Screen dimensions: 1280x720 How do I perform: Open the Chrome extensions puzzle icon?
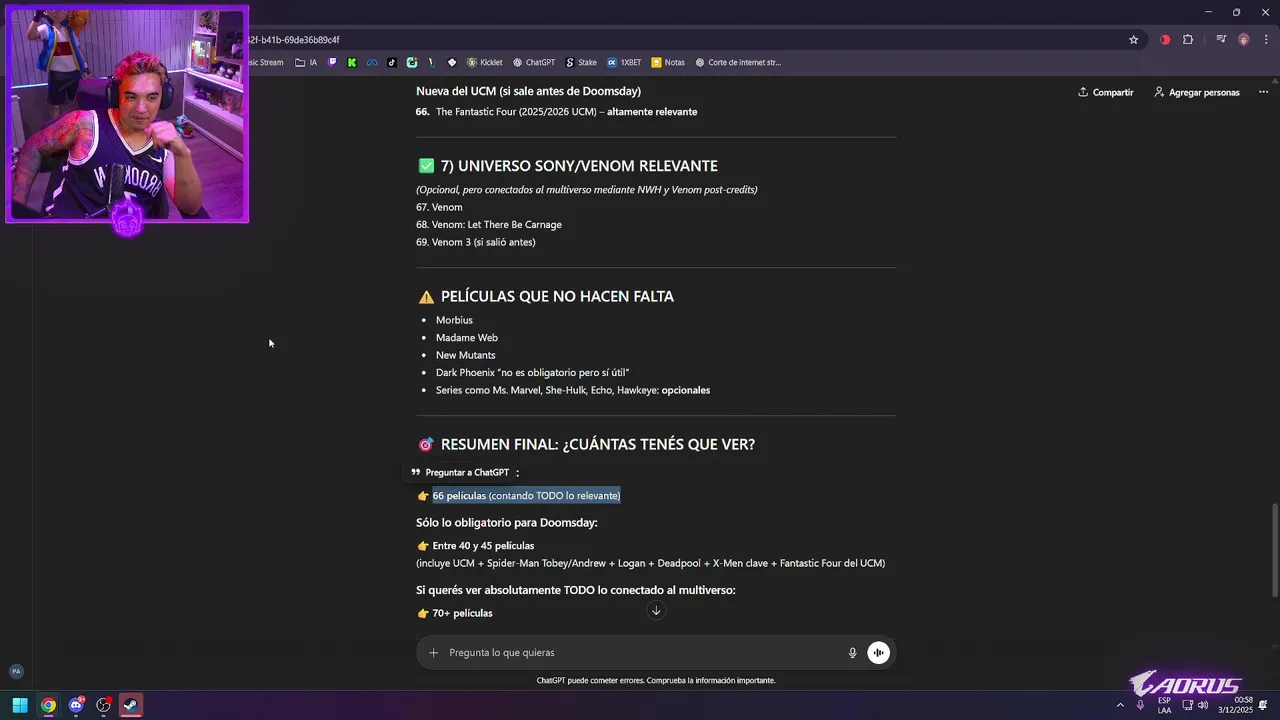[1188, 40]
